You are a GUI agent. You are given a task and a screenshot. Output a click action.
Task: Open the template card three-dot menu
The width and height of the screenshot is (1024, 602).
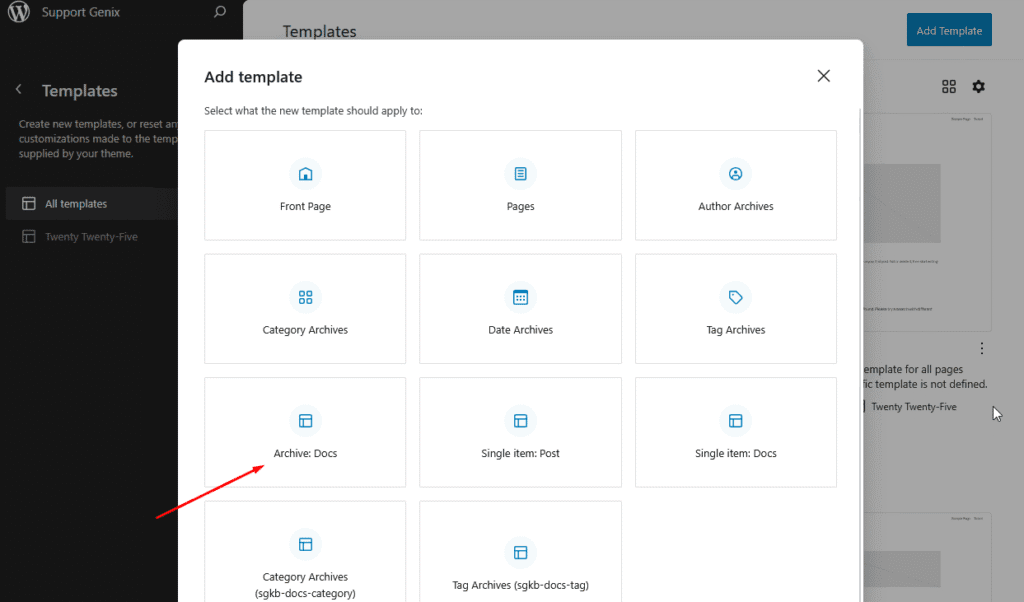pos(982,348)
